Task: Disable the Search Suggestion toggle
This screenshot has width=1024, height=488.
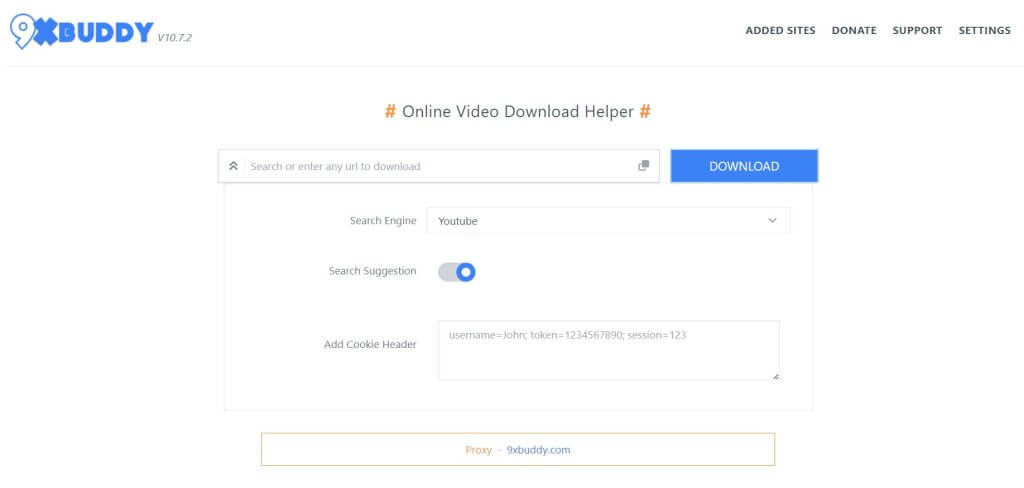Action: point(457,272)
